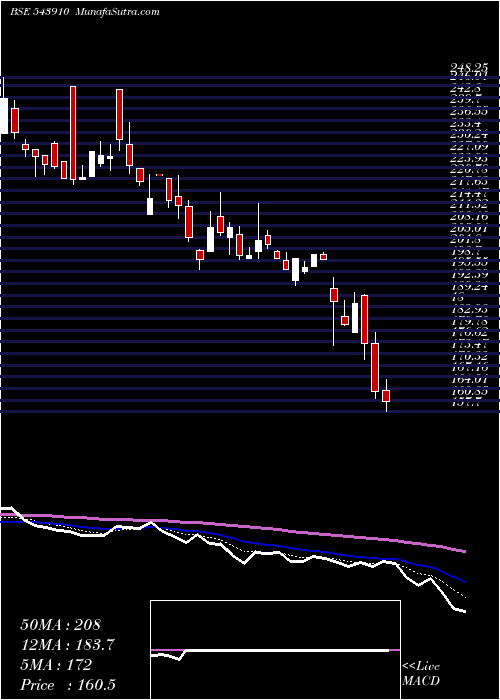500x700 pixels.
Task: Click the 173.47 price axis label
Action: click(469, 345)
